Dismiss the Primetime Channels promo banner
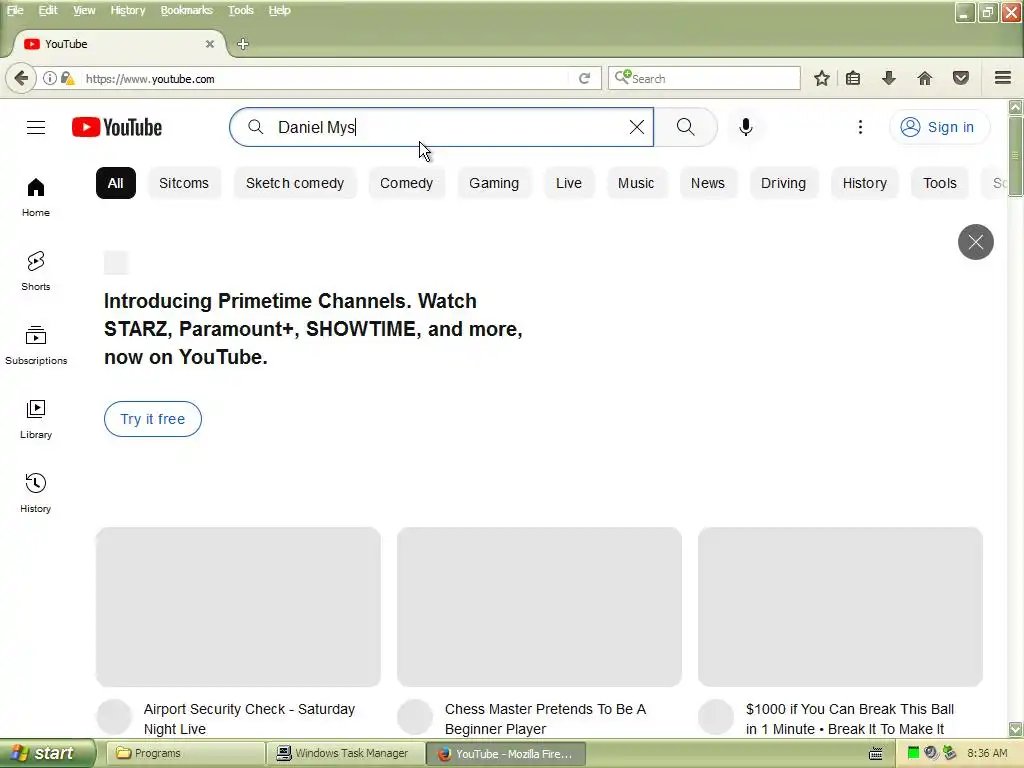Image resolution: width=1024 pixels, height=768 pixels. tap(976, 242)
